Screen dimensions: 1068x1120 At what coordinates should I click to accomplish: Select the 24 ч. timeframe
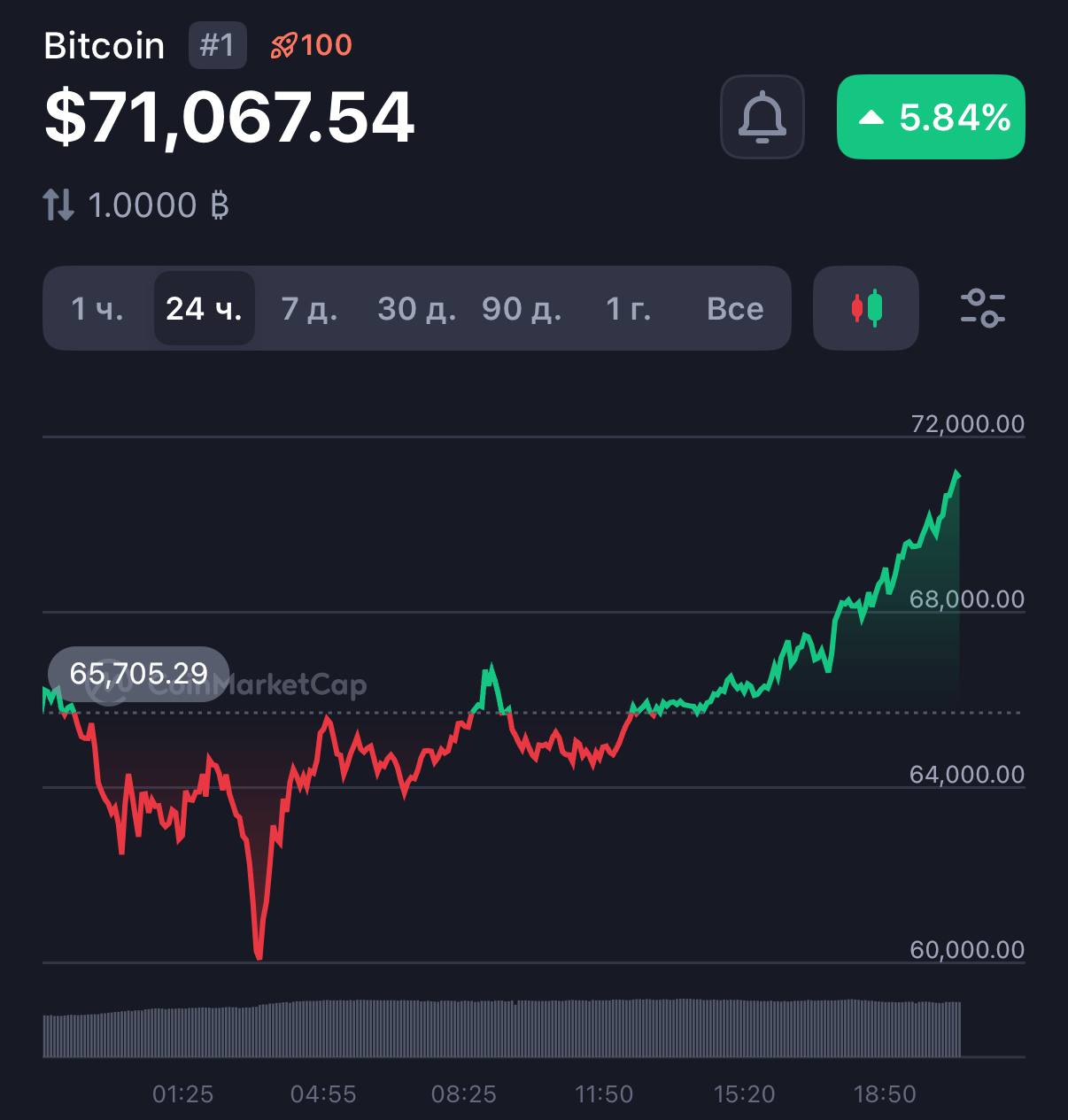204,308
